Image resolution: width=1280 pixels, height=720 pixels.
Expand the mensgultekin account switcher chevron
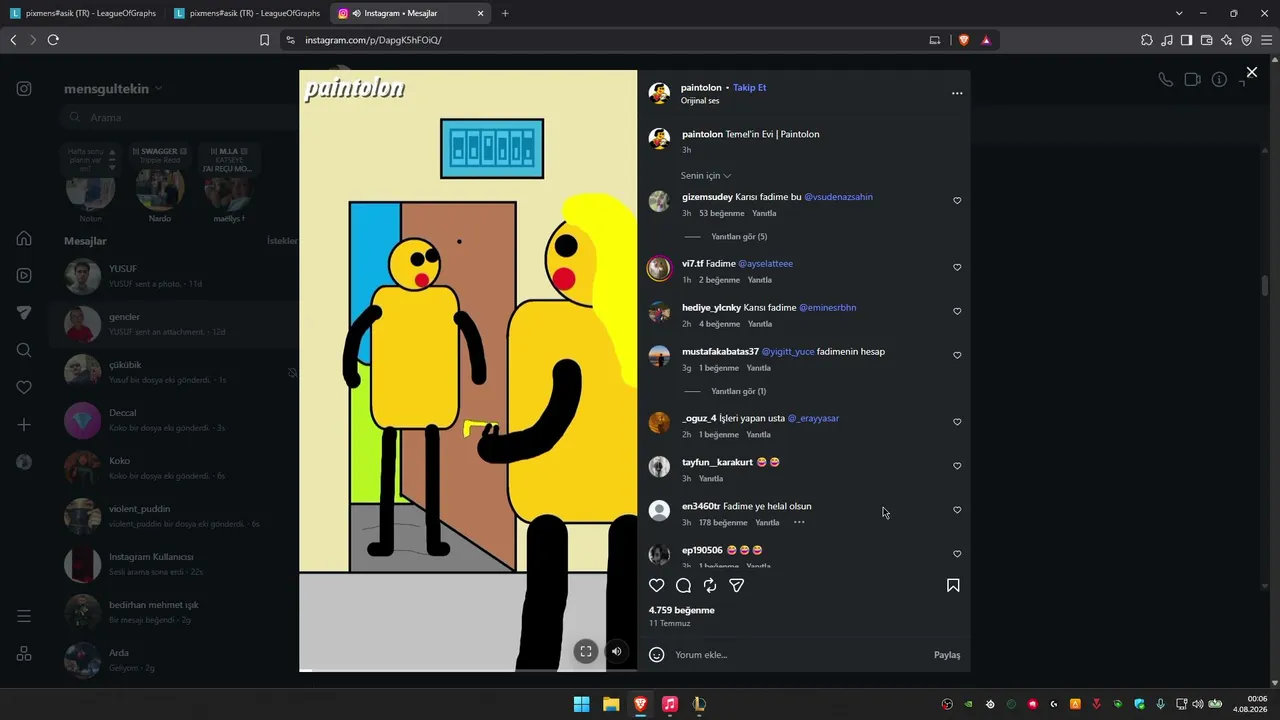(158, 89)
